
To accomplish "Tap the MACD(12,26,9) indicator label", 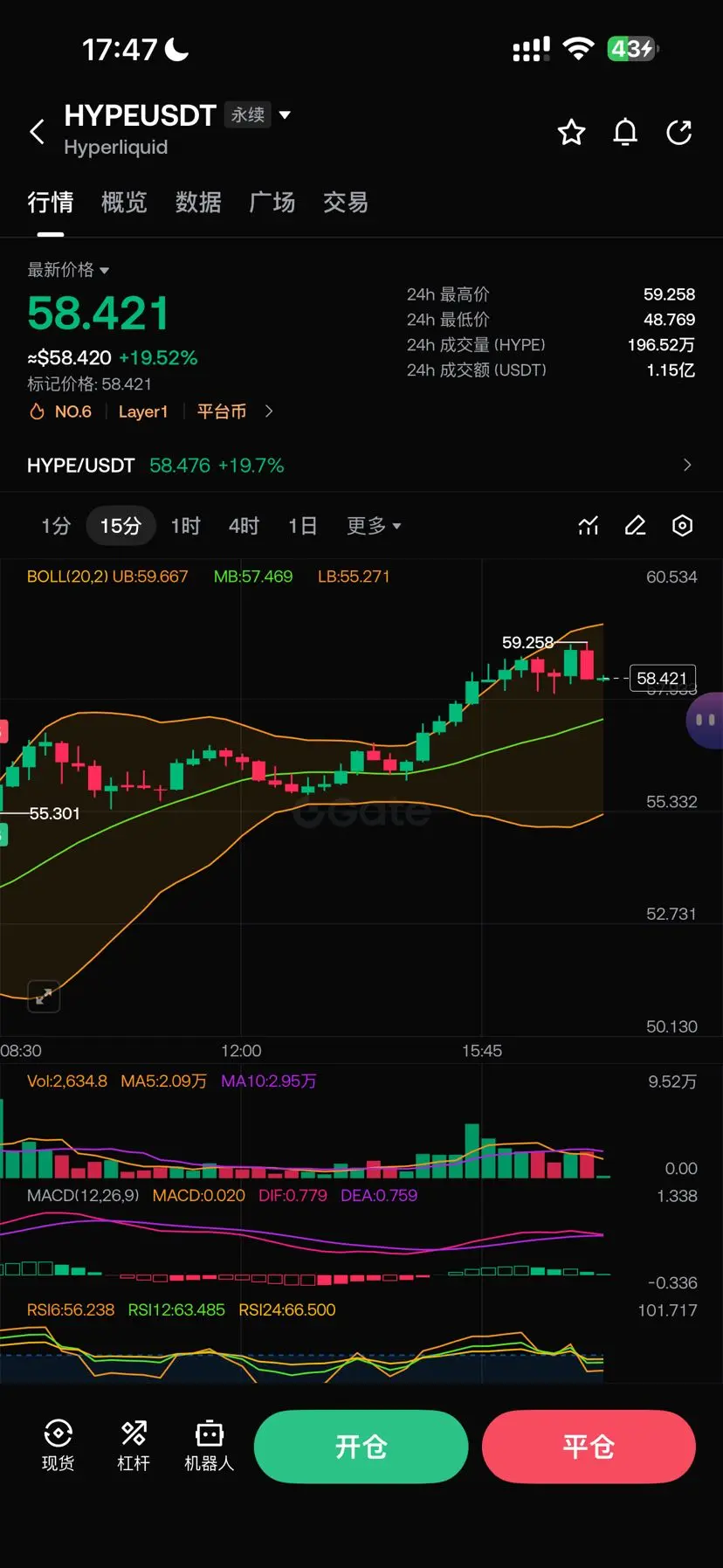I will click(x=83, y=1195).
